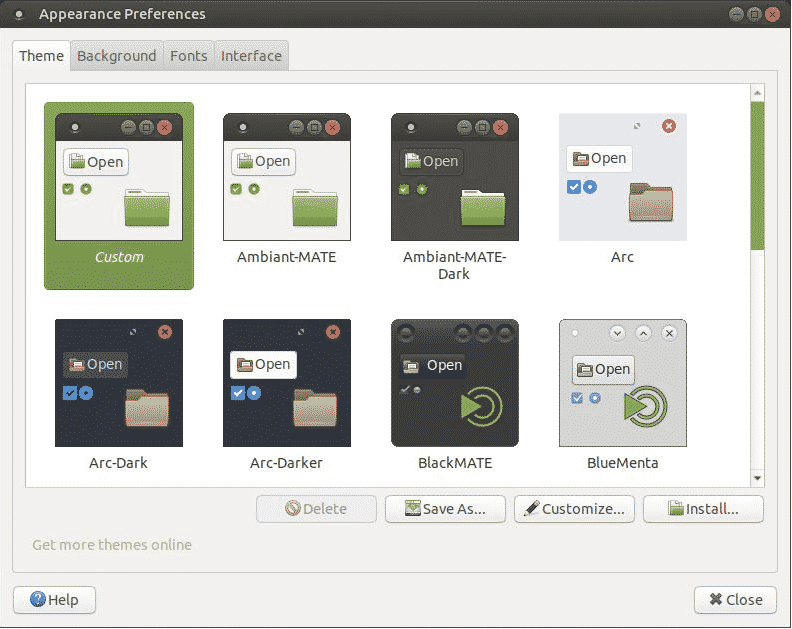This screenshot has height=629, width=792.
Task: Choose the Arc-Dark theme preview
Action: coord(119,383)
